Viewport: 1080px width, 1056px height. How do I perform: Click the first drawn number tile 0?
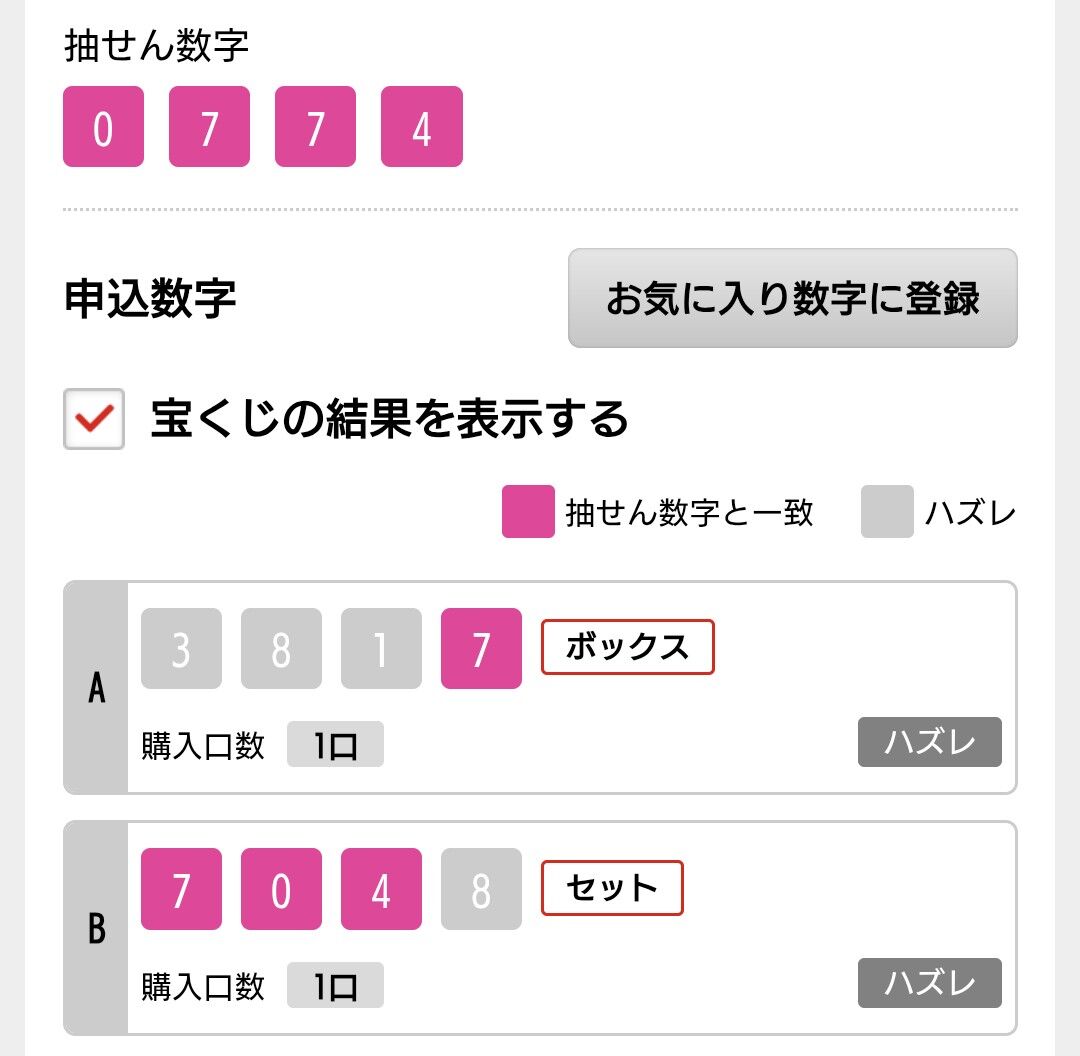click(103, 127)
